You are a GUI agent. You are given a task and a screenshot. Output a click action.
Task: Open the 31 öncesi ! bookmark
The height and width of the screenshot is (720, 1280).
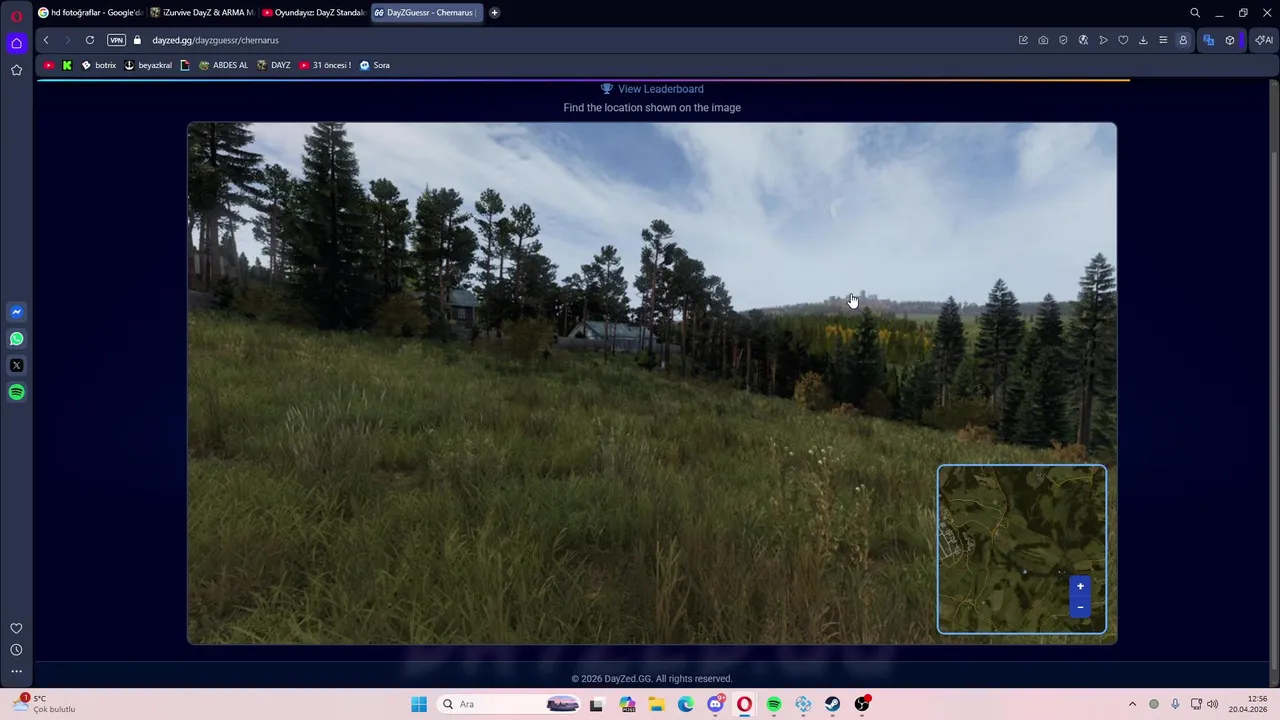[325, 65]
